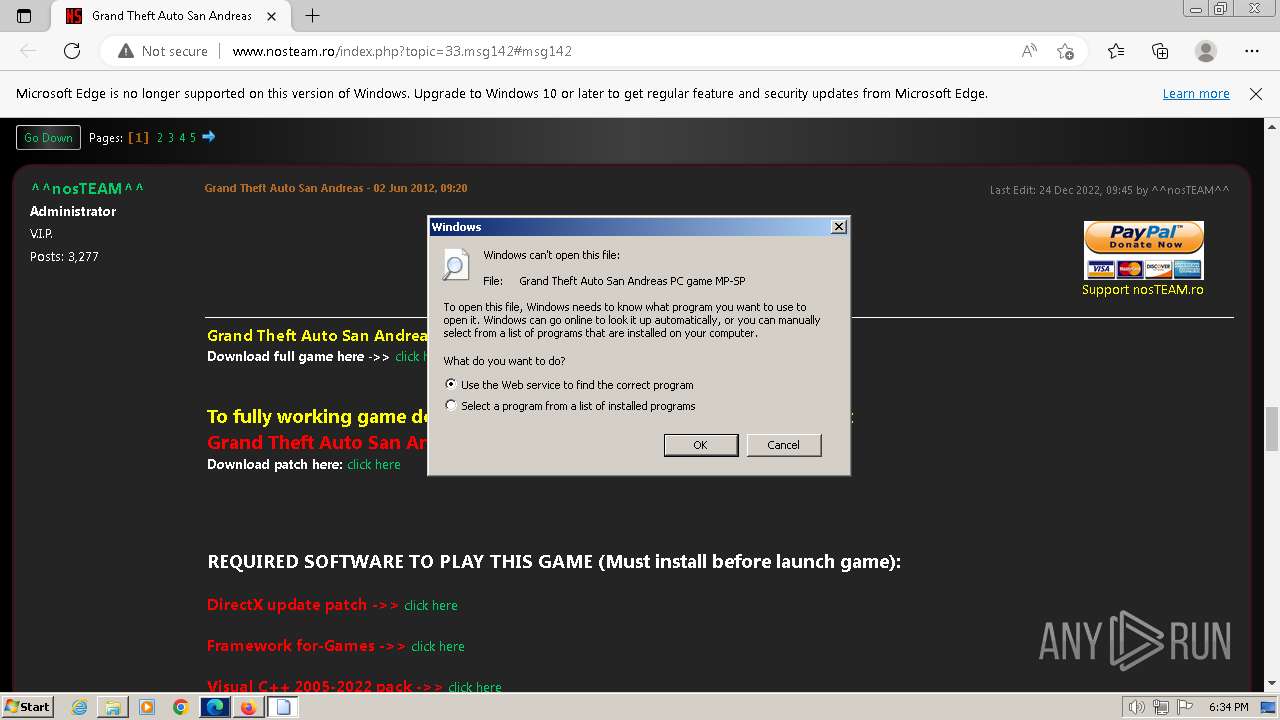Screen dimensions: 1280x720
Task: Add this page to favorites
Action: pyautogui.click(x=1065, y=51)
